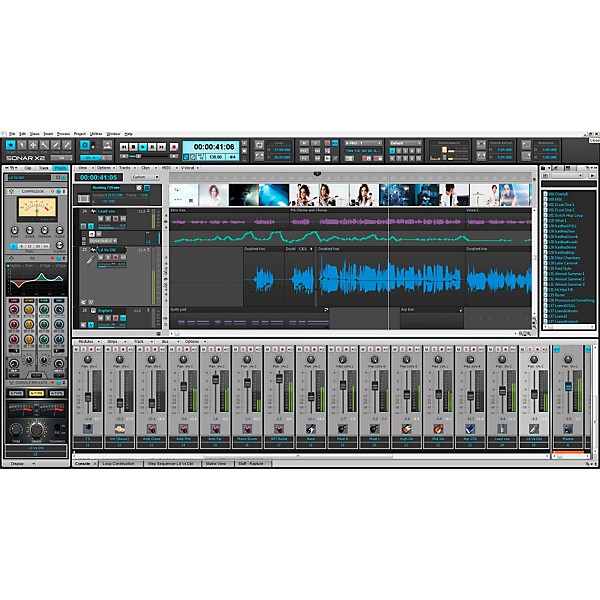This screenshot has width=600, height=600.
Task: Rewind to start in transport
Action: click(124, 147)
